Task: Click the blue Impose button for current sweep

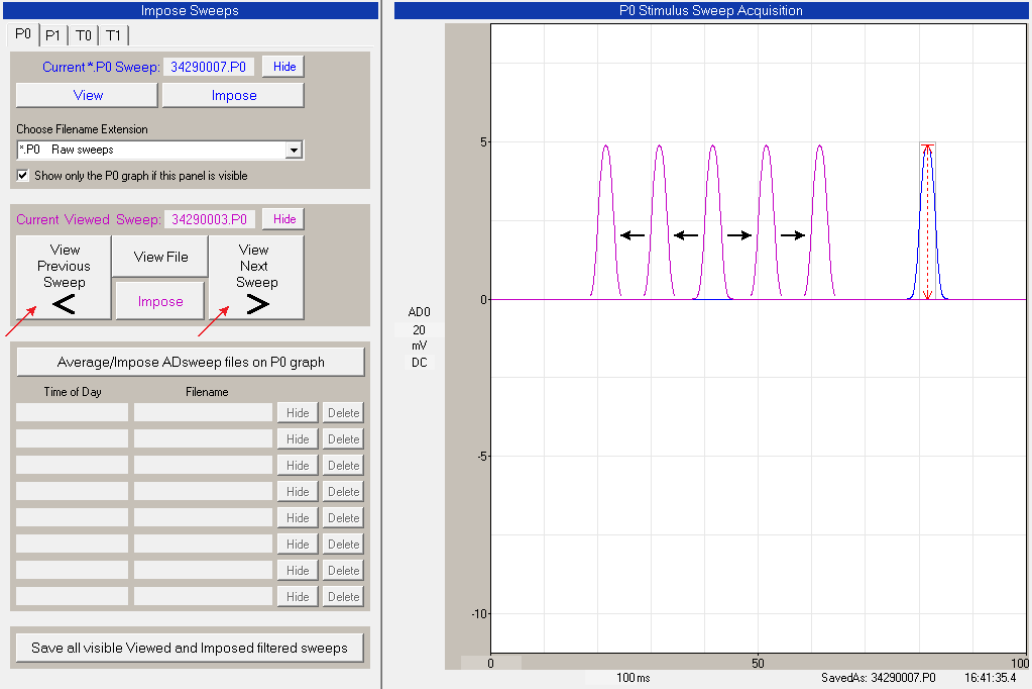Action: point(233,95)
